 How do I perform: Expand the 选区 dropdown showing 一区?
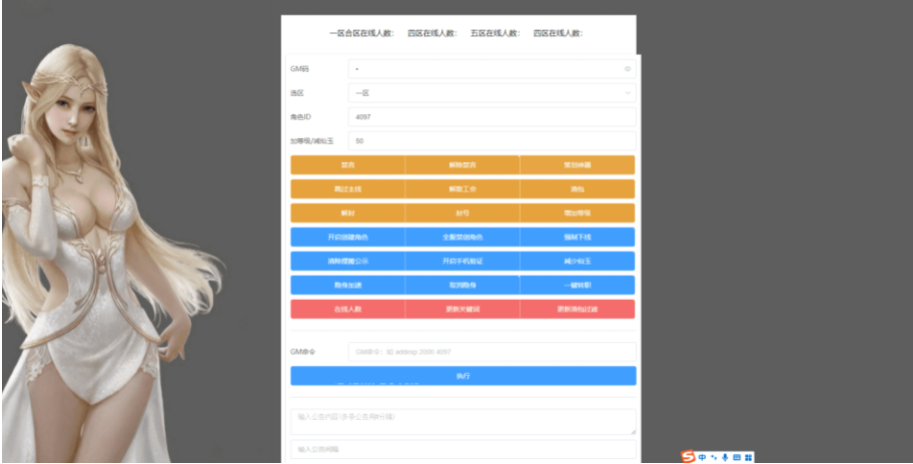click(491, 93)
